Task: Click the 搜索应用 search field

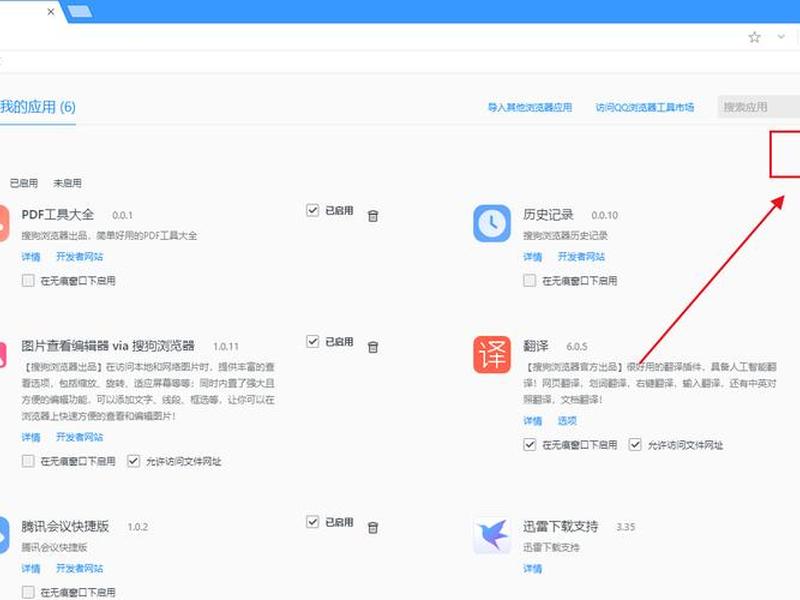Action: tap(759, 107)
